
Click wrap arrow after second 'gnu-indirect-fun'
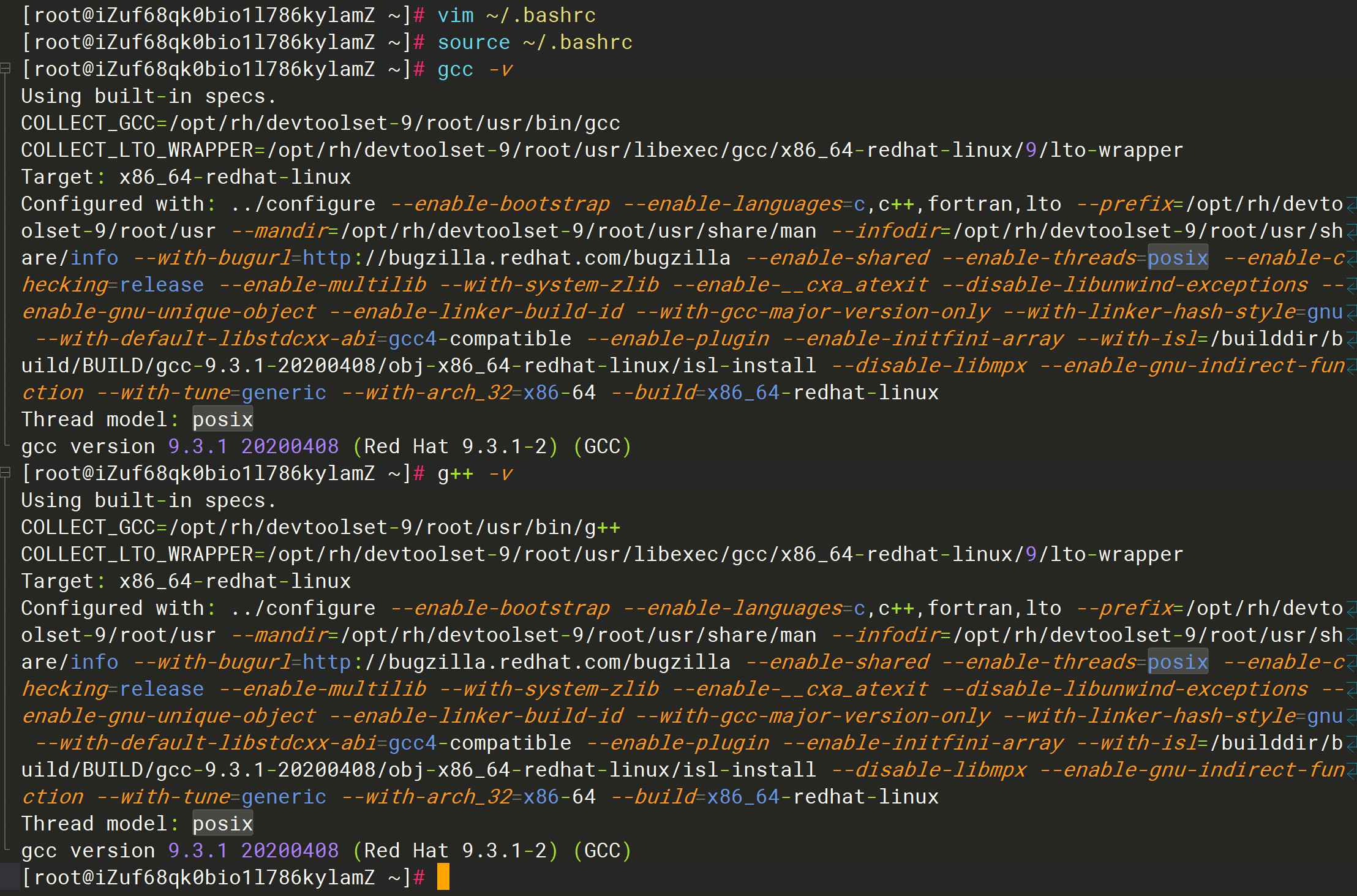click(1351, 770)
